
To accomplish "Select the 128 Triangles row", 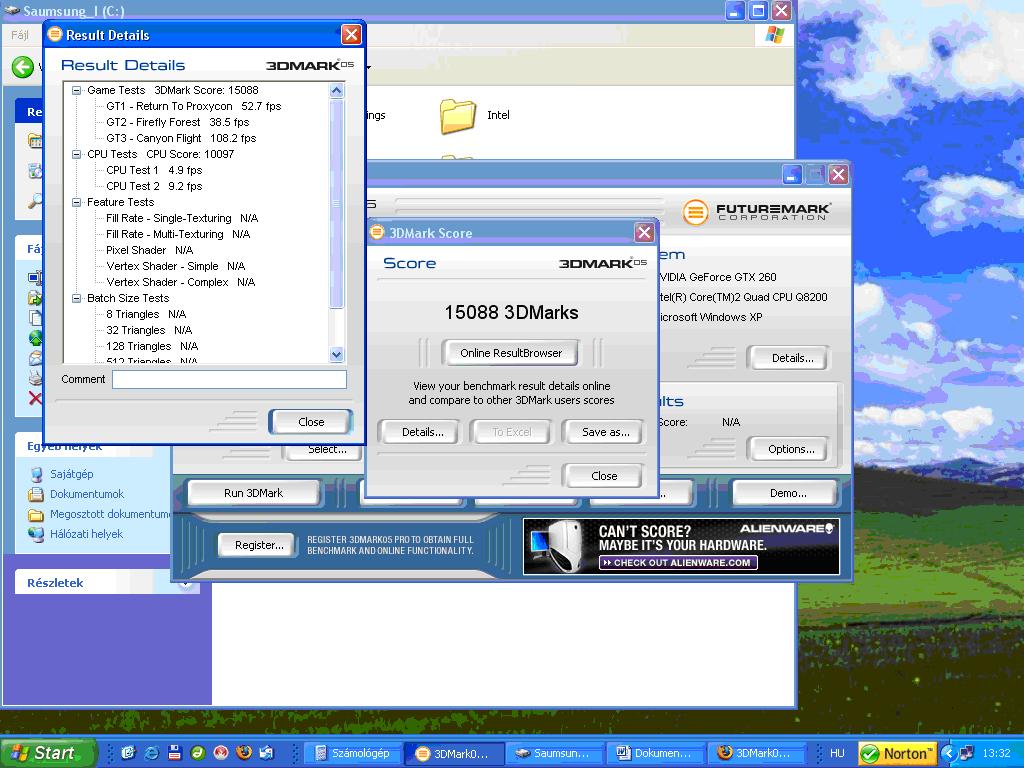I will [152, 346].
